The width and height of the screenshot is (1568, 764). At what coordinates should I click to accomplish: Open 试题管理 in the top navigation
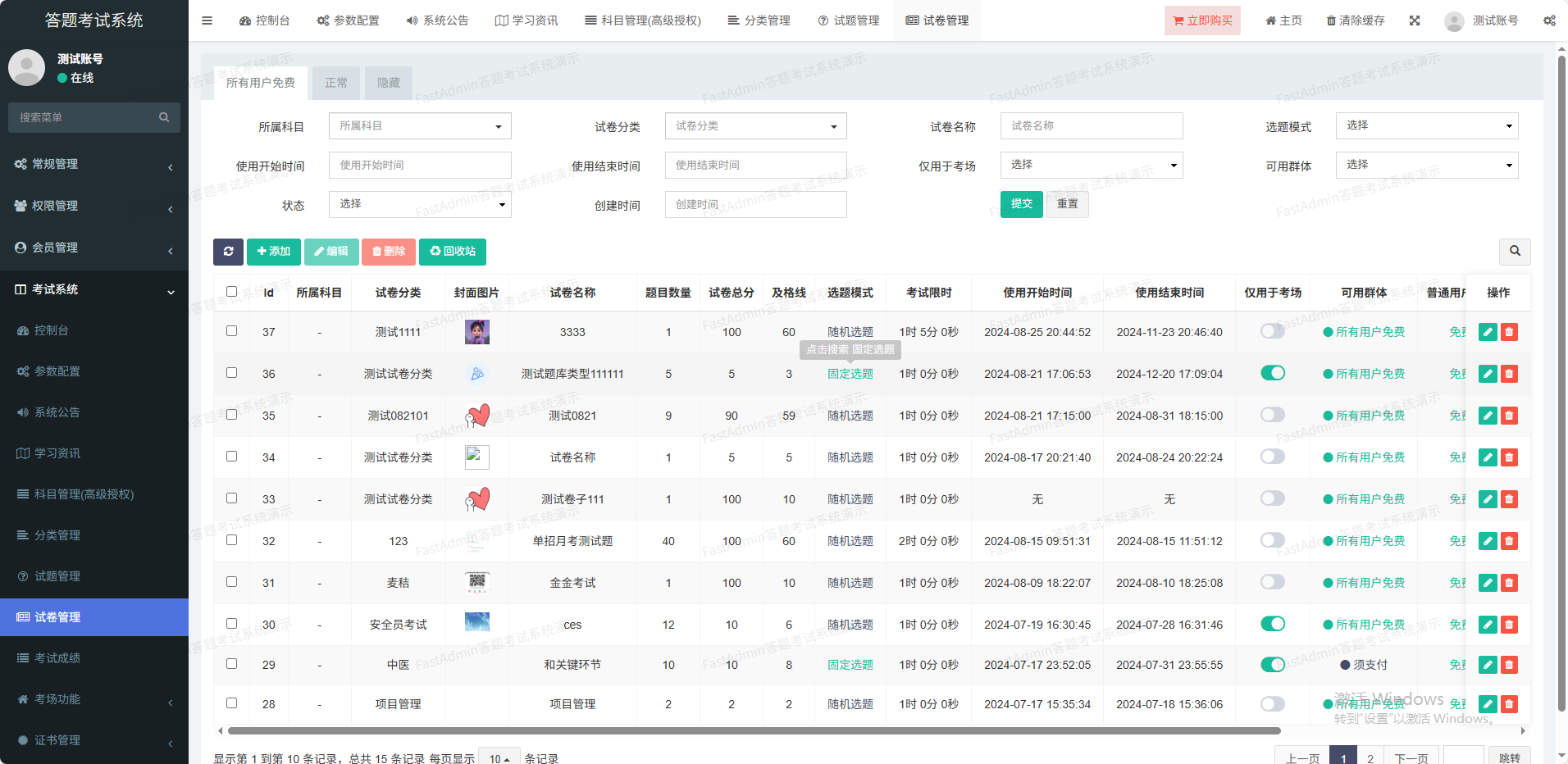[x=848, y=20]
